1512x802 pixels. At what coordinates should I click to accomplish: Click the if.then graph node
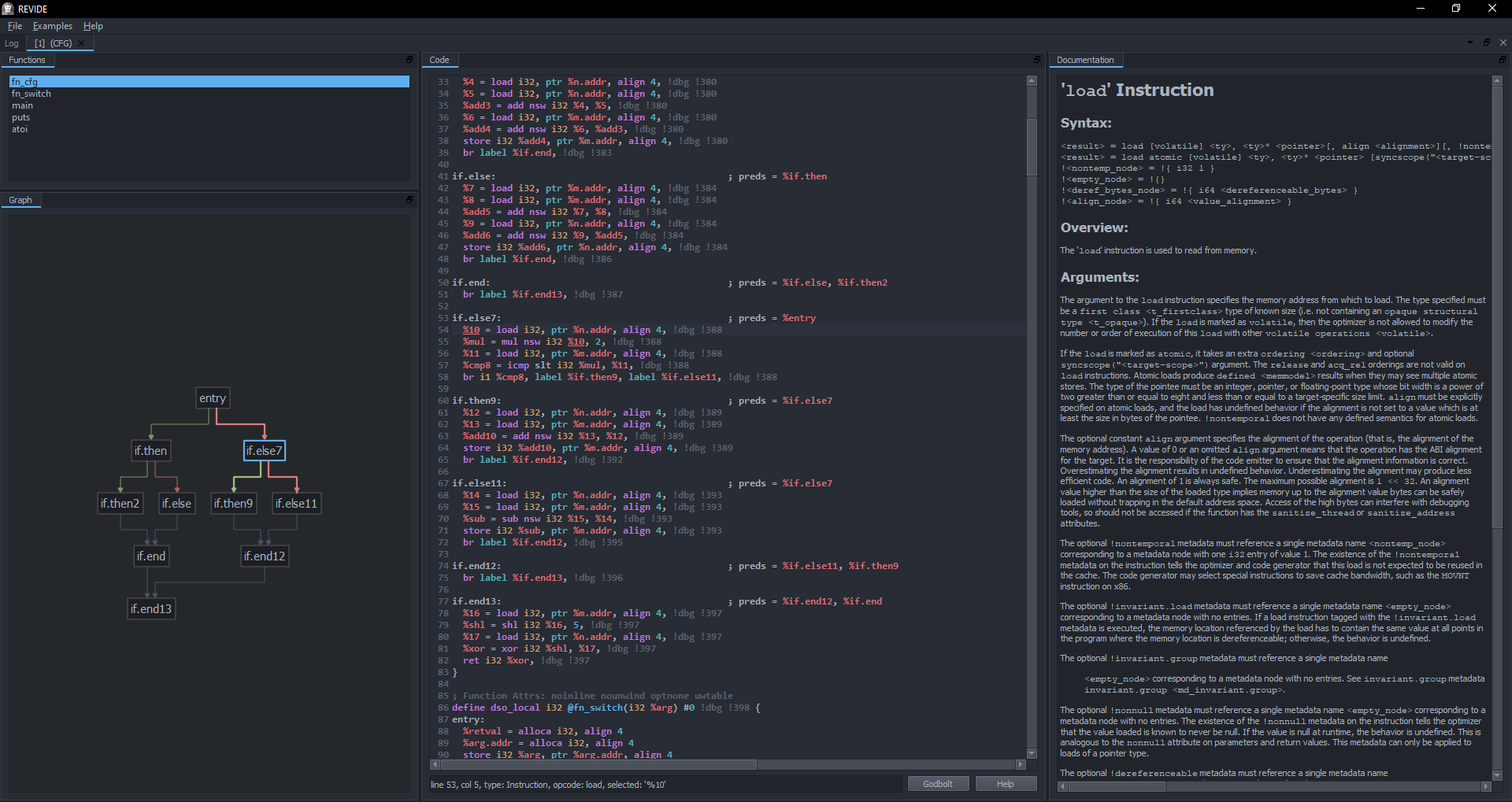click(150, 451)
